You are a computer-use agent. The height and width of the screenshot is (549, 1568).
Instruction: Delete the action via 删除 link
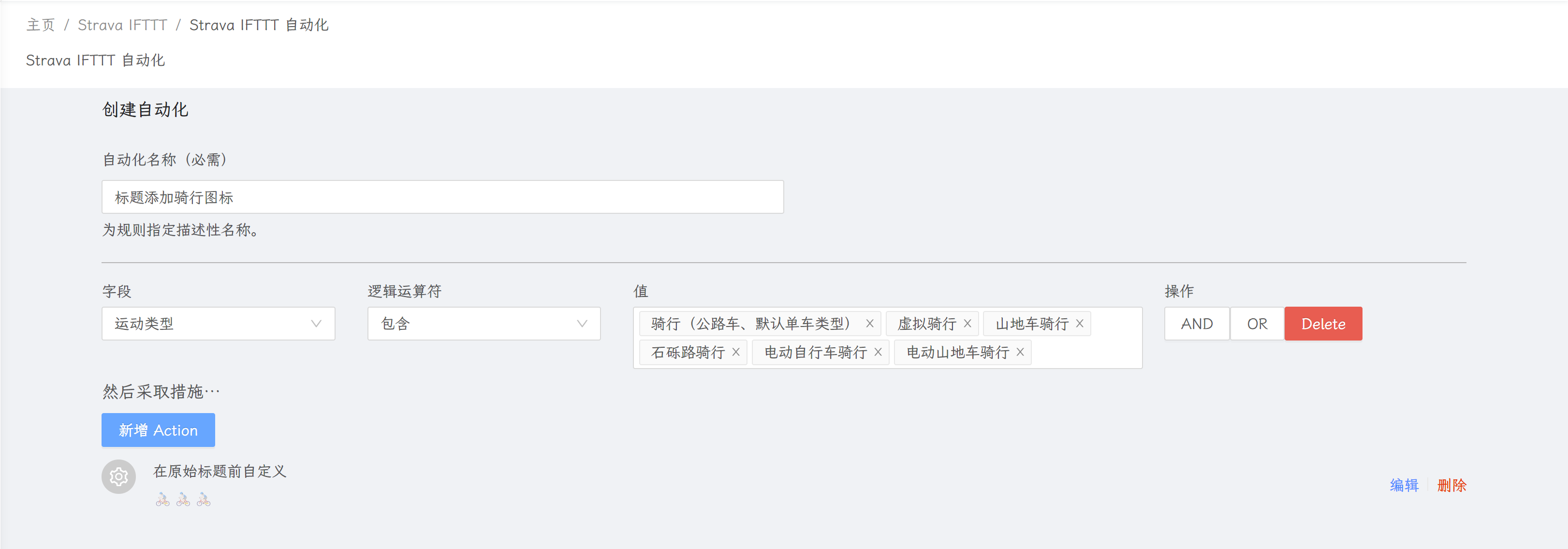pos(1451,485)
